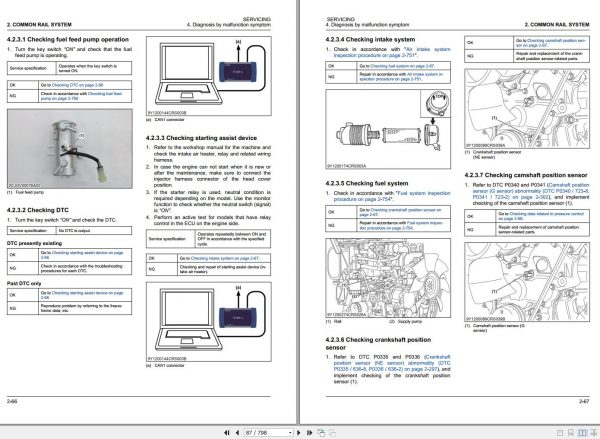
Task: Open Air intake inspection link in NG row
Action: (x=401, y=77)
